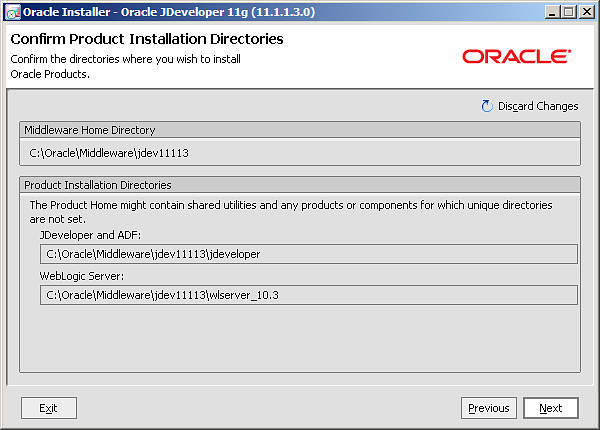Screen dimensions: 600x430
Task: Focus the WebLogic Server directory field
Action: click(308, 294)
